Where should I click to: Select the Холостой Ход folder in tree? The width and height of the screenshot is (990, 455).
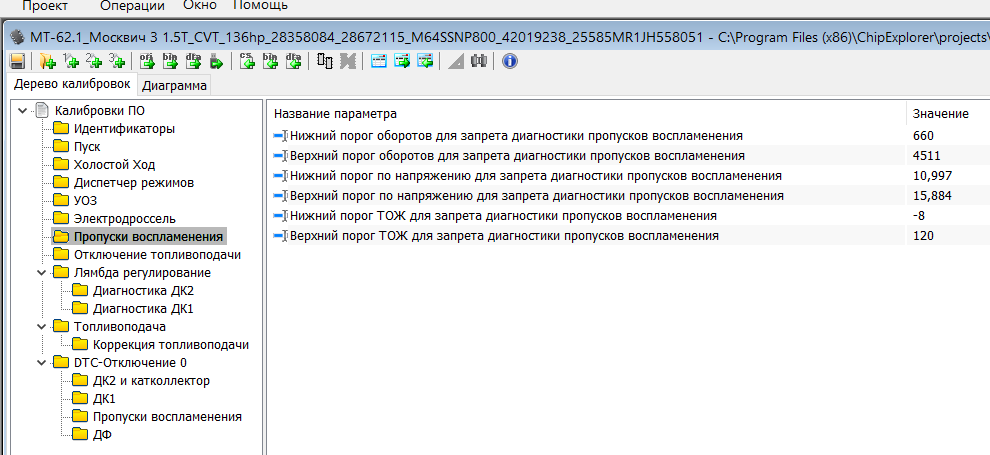pyautogui.click(x=114, y=165)
